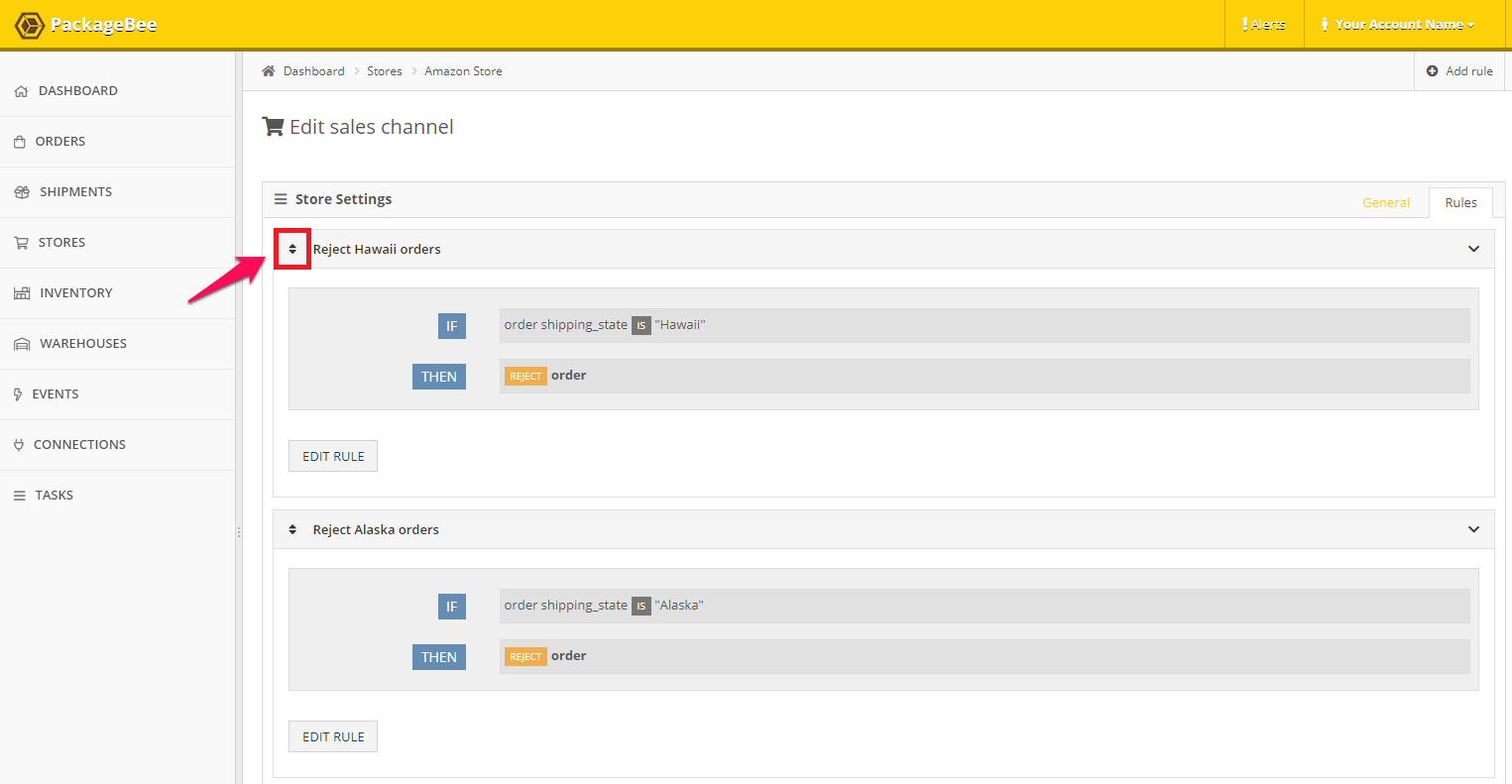
Task: Open the TASKS sidebar menu item
Action: click(x=118, y=496)
